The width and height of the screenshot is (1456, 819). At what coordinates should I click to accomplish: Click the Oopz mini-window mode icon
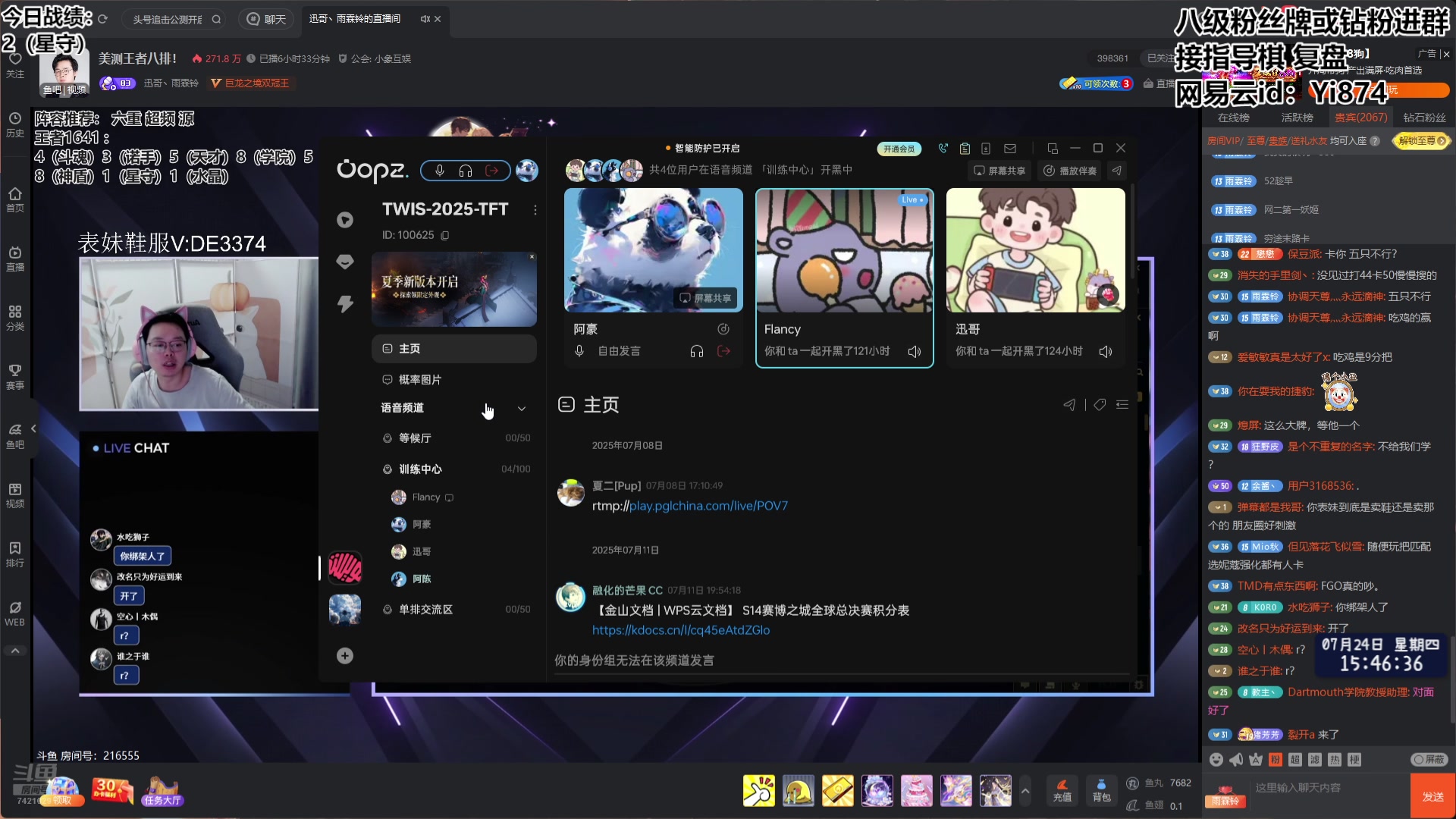[x=1053, y=149]
